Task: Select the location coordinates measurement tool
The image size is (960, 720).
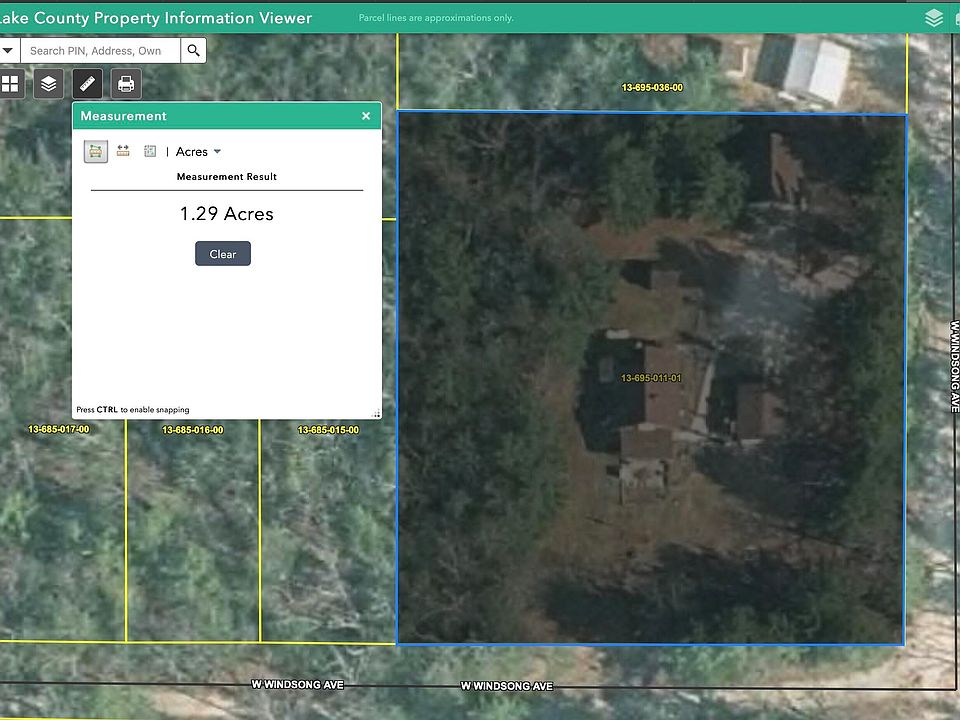Action: coord(150,152)
